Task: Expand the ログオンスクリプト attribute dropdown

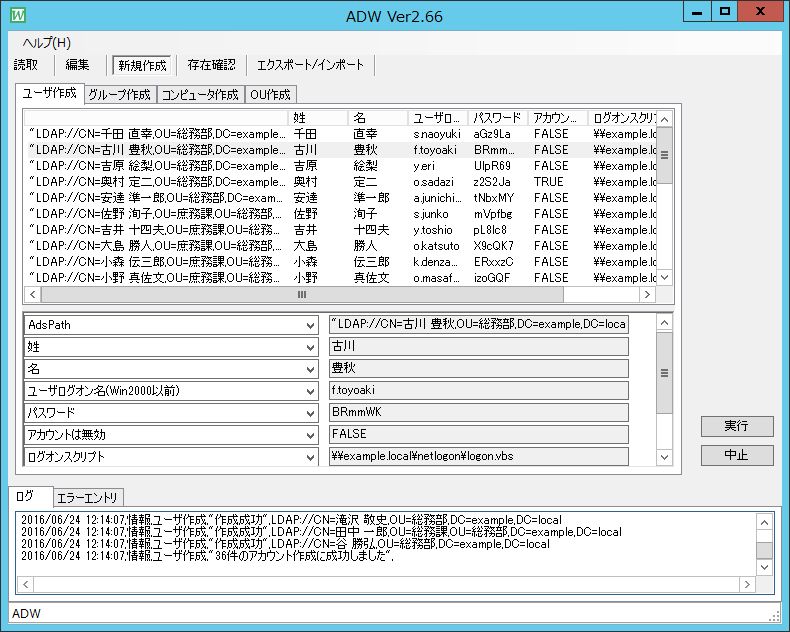Action: click(310, 457)
